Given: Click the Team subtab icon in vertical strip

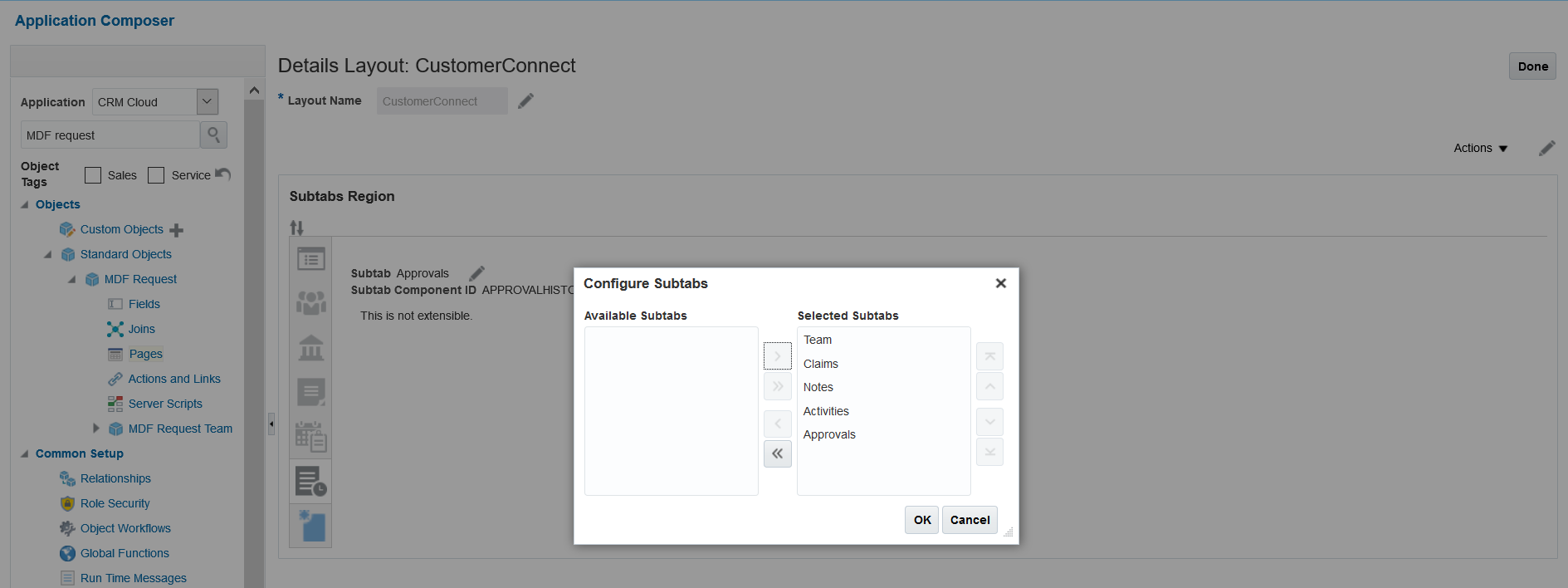Looking at the screenshot, I should coord(310,302).
